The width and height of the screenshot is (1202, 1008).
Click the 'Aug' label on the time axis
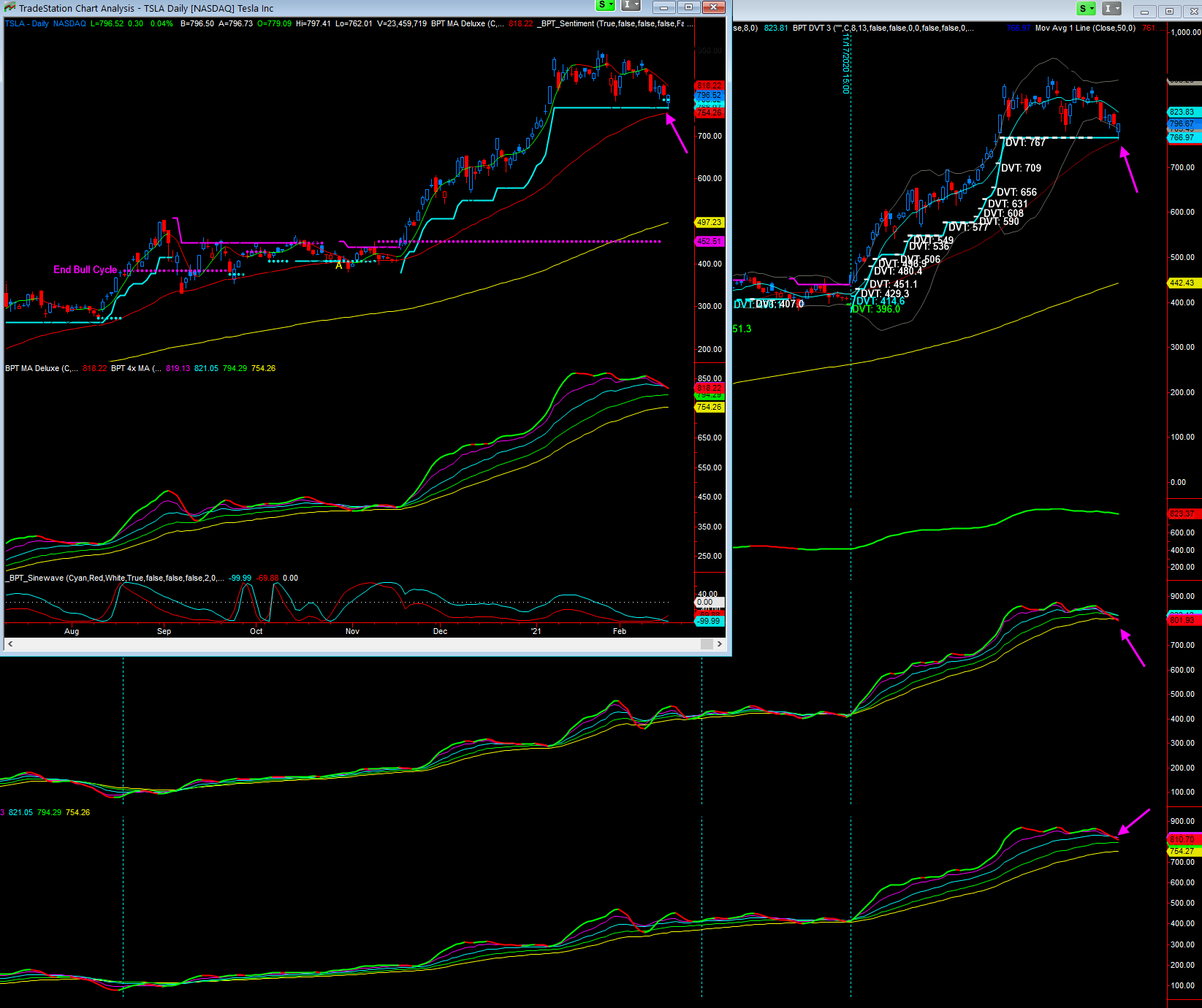click(72, 631)
